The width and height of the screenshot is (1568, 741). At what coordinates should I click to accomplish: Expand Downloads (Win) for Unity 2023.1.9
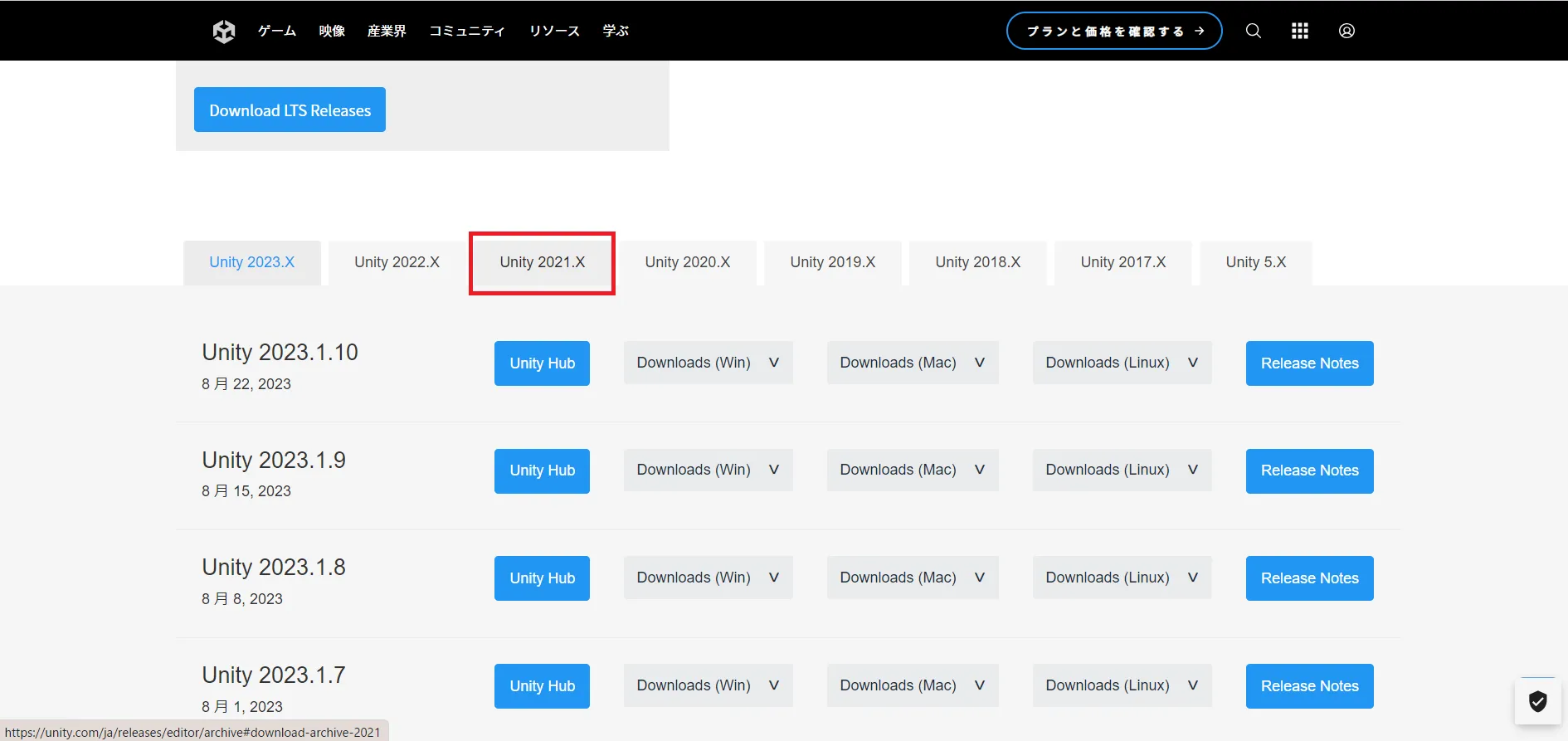click(708, 470)
